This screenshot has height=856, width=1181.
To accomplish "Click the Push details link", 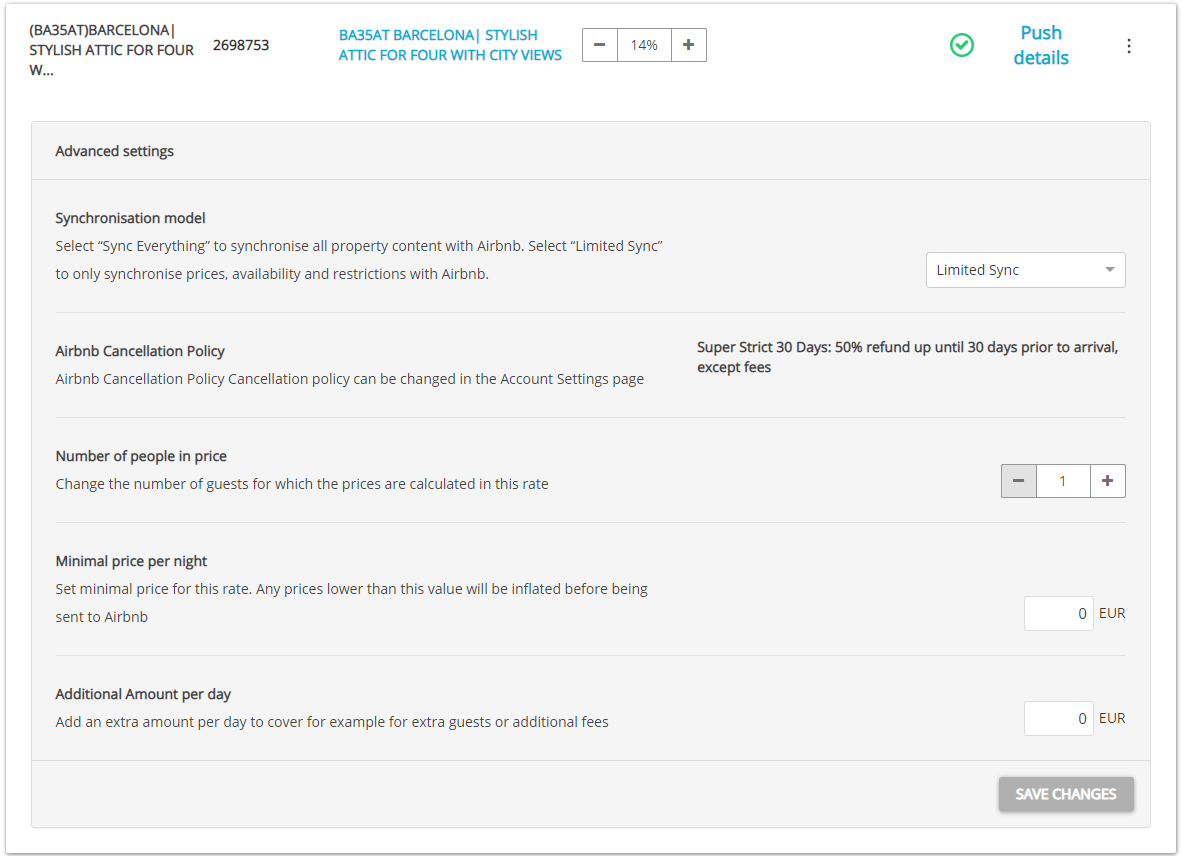I will point(1041,45).
